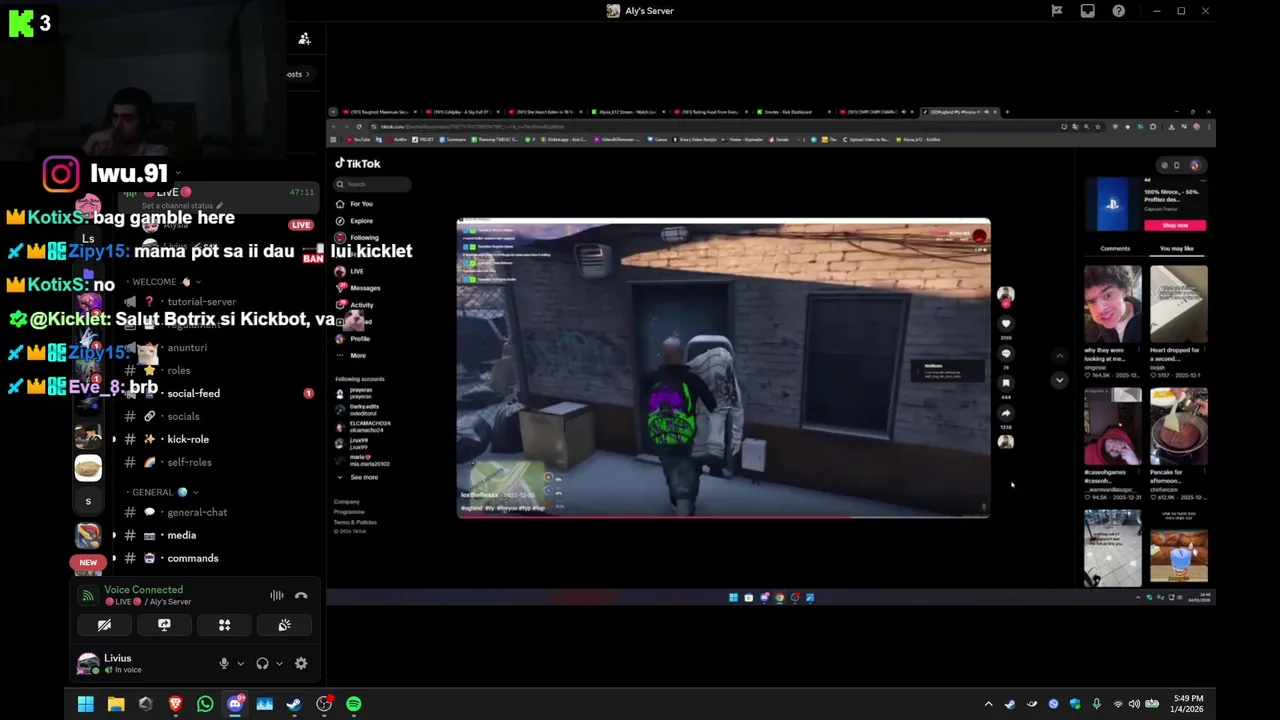Turn on camera in Discord voice panel
This screenshot has width=1280, height=720.
pyautogui.click(x=104, y=625)
